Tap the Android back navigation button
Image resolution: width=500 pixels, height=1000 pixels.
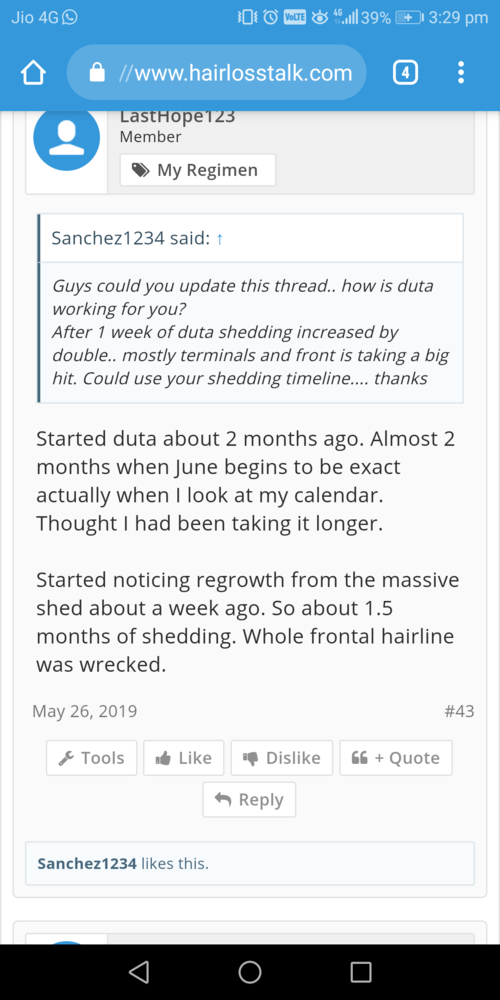138,971
